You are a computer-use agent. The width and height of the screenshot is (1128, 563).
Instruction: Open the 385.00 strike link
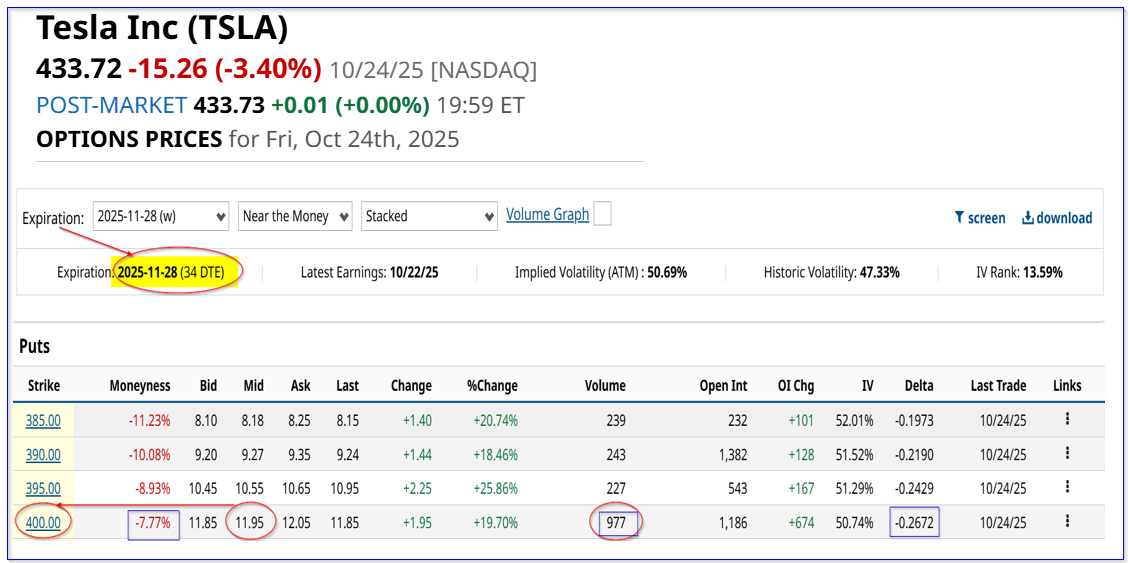point(41,421)
